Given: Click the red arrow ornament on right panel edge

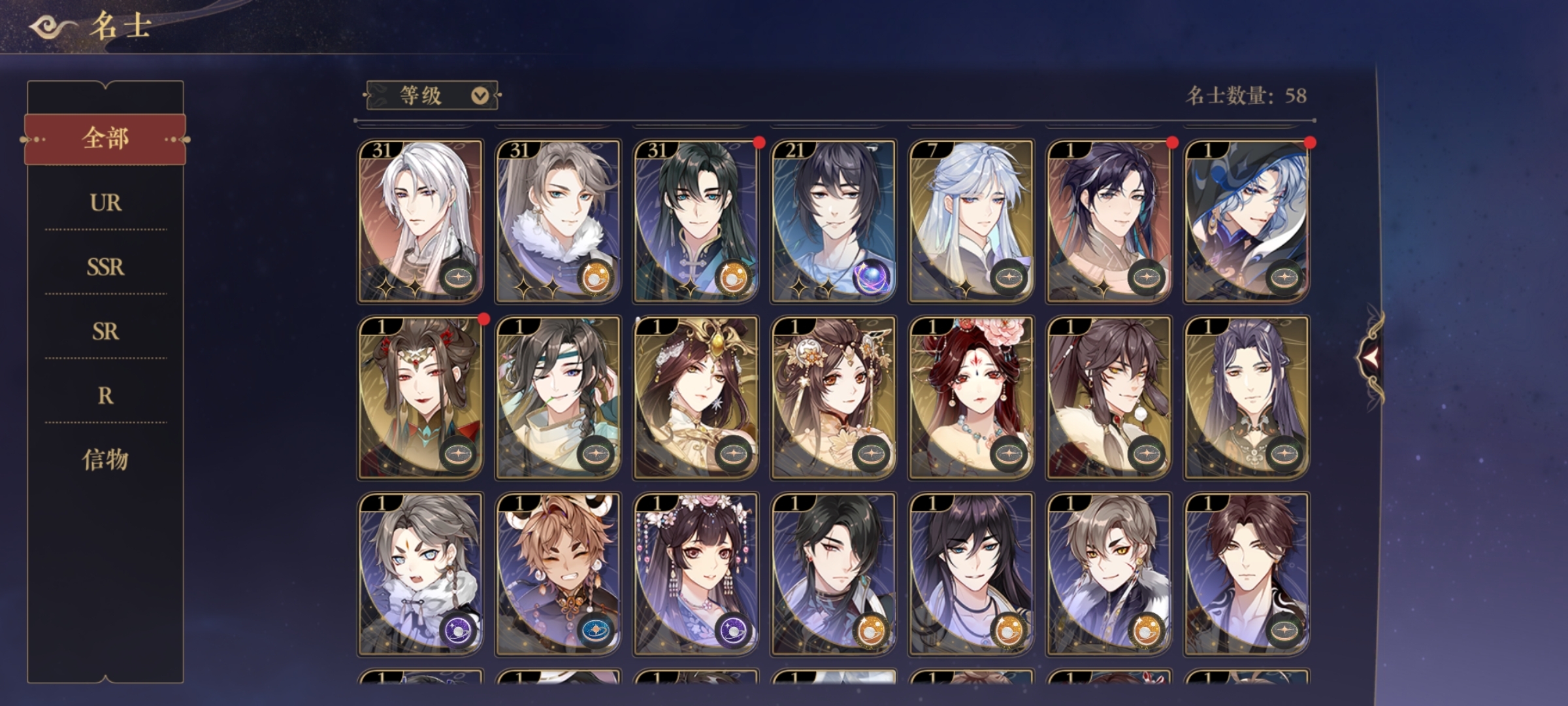Looking at the screenshot, I should tap(1371, 357).
